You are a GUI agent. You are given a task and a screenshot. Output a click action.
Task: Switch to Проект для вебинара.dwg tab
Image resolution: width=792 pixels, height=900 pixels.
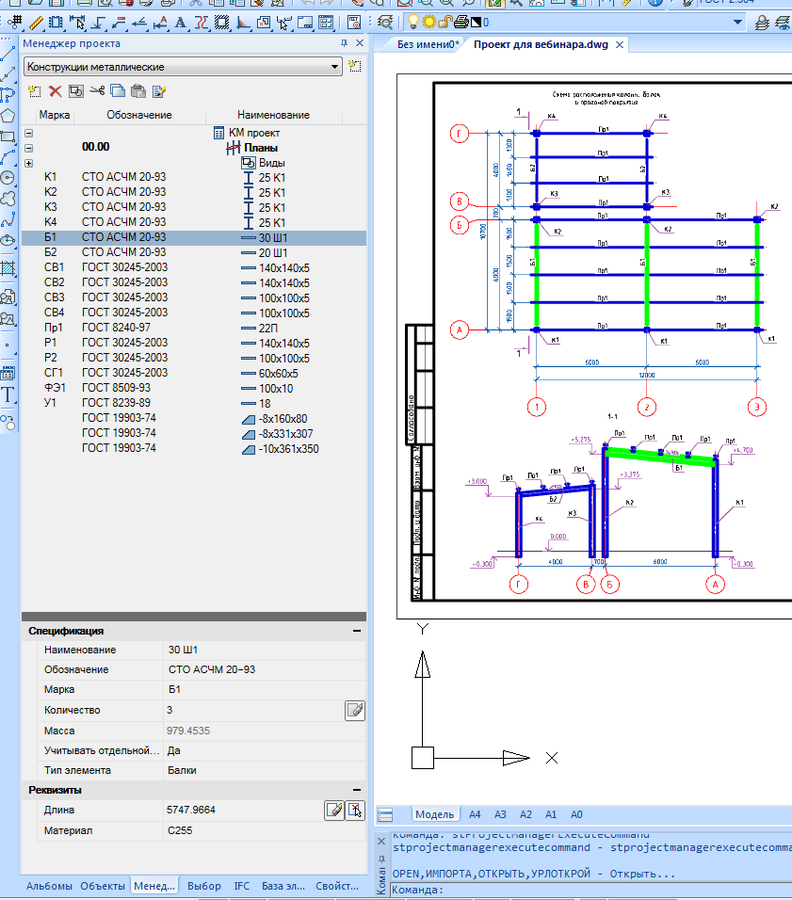pyautogui.click(x=541, y=44)
